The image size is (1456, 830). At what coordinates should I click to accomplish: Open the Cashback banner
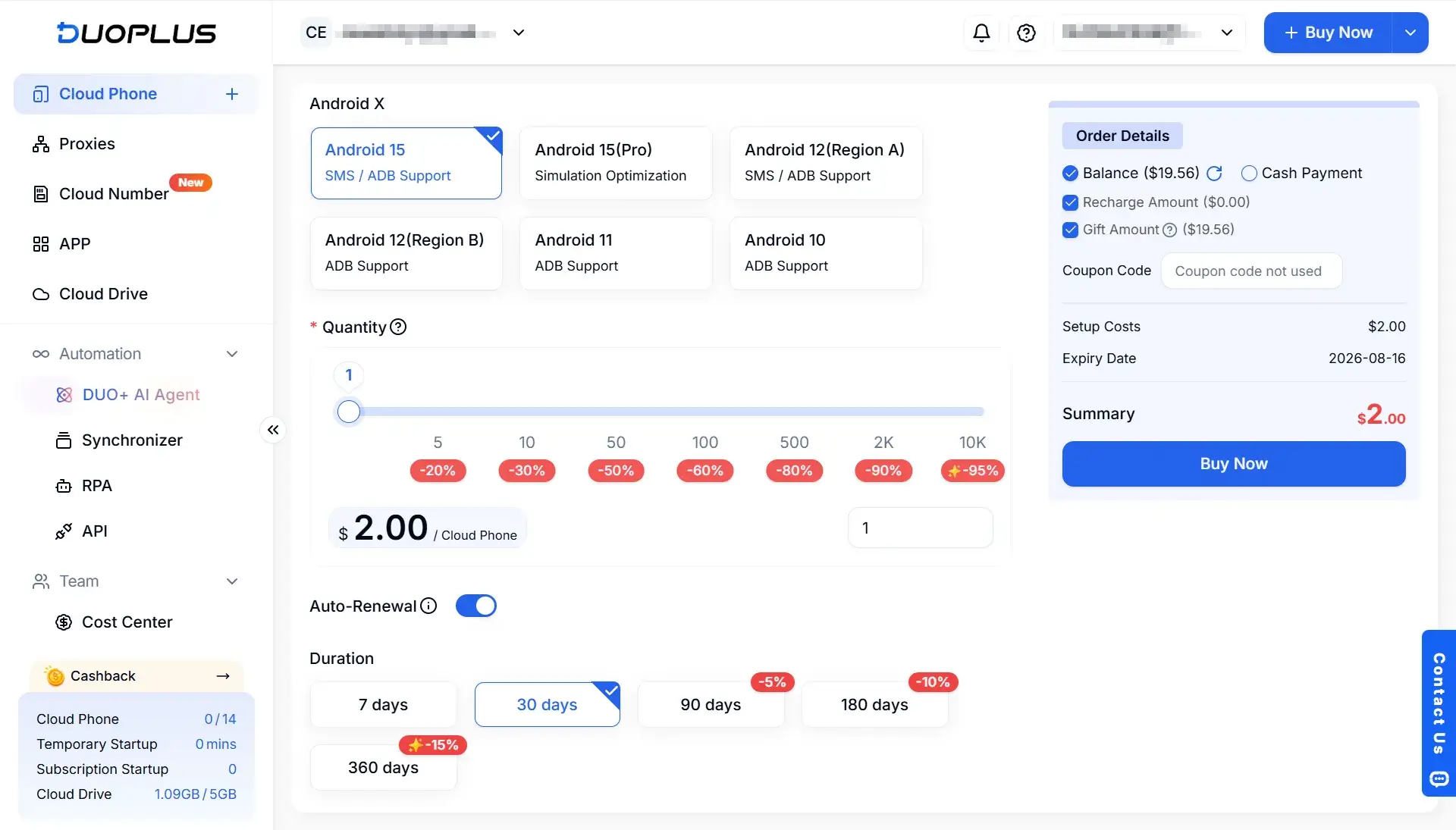pos(136,676)
